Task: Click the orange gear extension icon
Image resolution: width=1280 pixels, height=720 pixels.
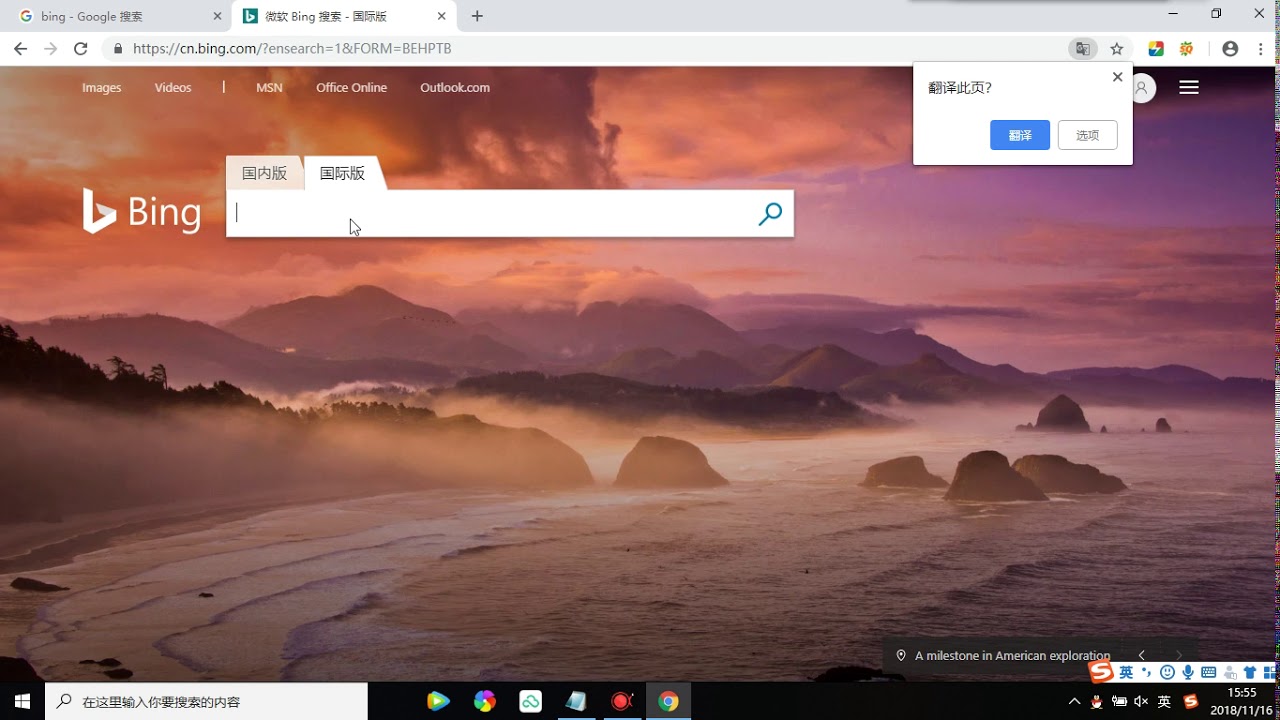Action: (1187, 49)
